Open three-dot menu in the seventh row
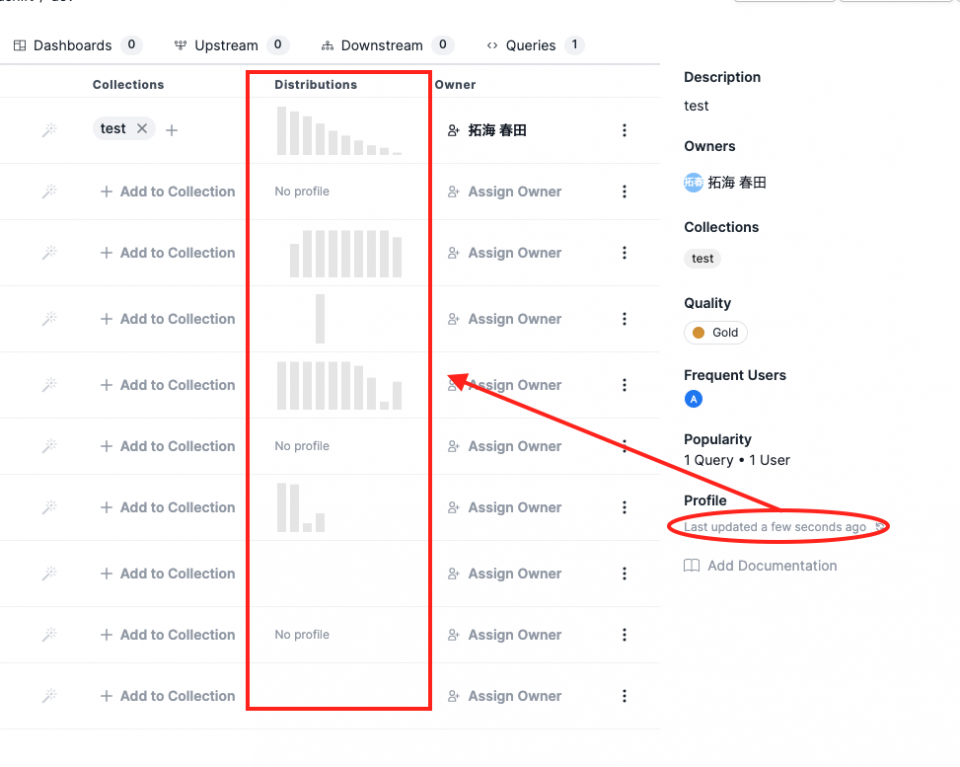 (x=624, y=507)
